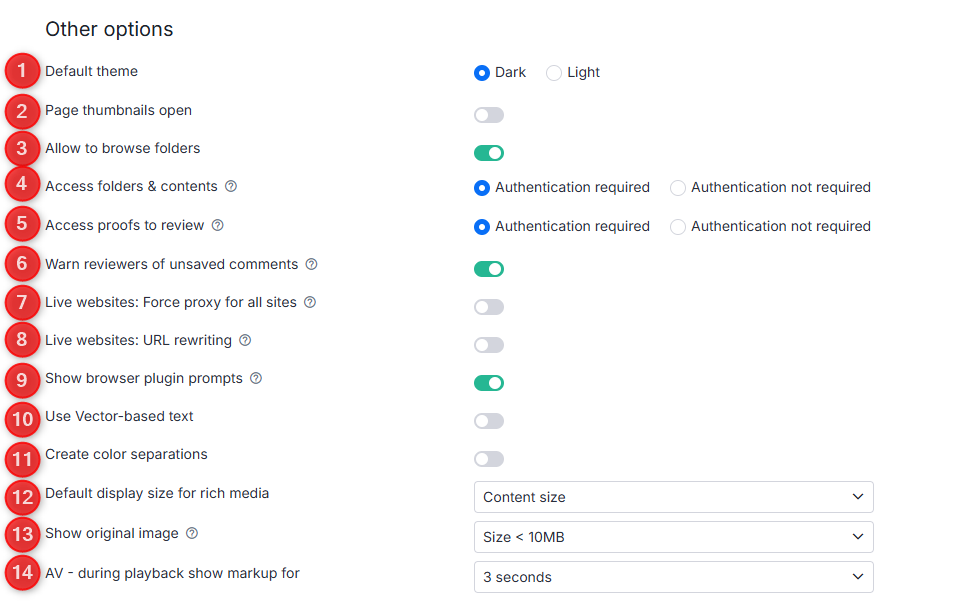Click help icon beside Access proofs to review
Screen dimensions: 962x616
218,225
